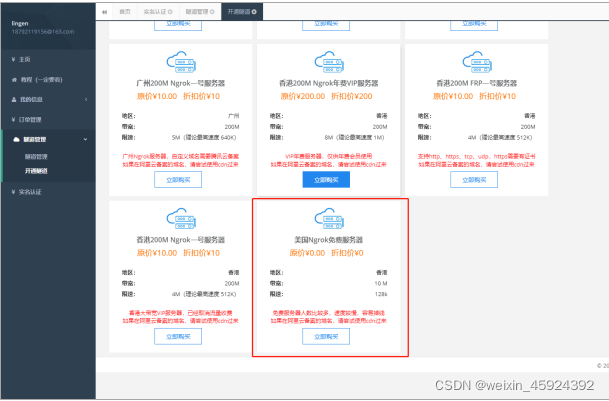Click yen icon beside 主页 in sidebar
The width and height of the screenshot is (609, 401).
tap(13, 59)
